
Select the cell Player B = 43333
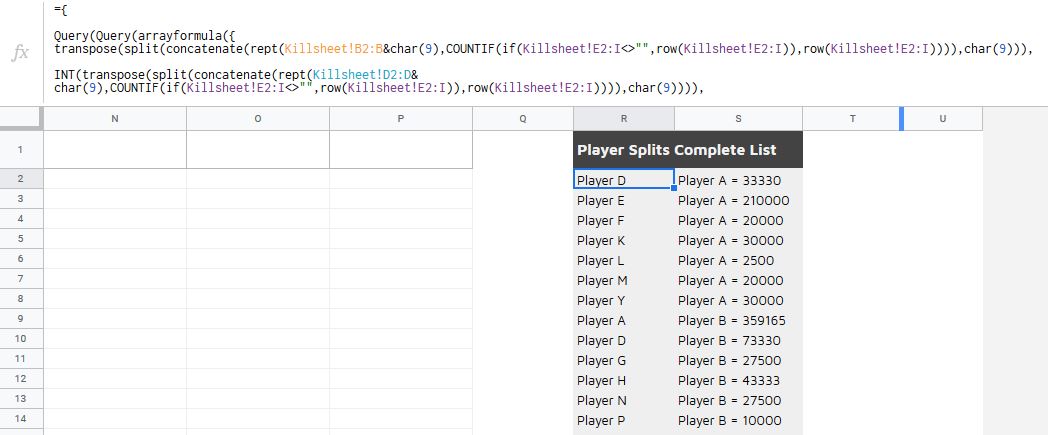pos(739,380)
